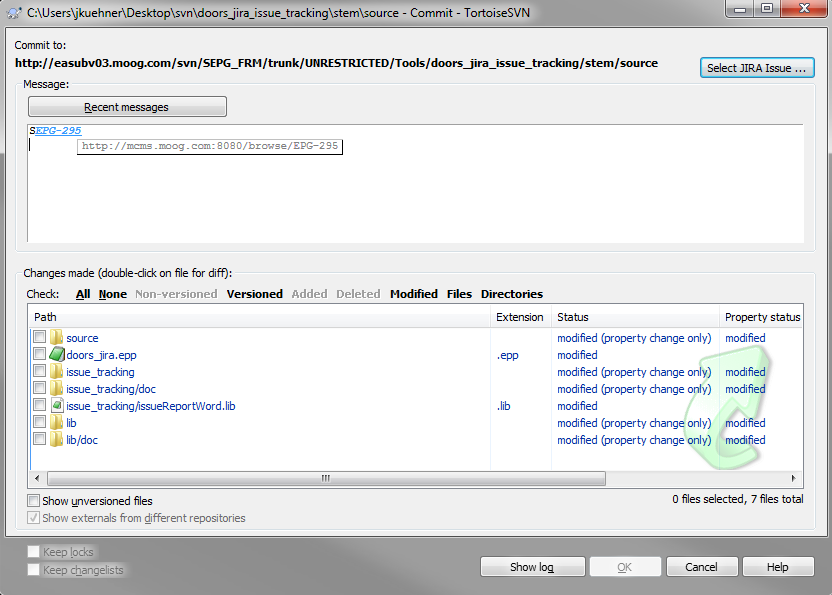
Task: Check the lib/doc checkbox
Action: pos(39,439)
